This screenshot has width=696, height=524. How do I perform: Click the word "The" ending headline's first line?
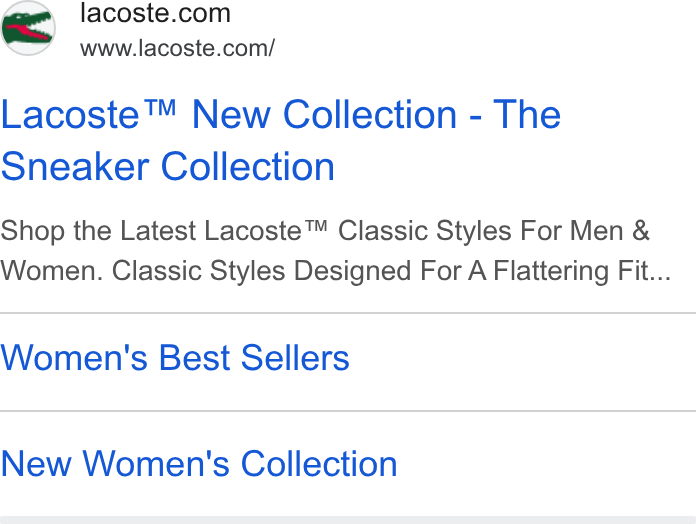click(527, 115)
